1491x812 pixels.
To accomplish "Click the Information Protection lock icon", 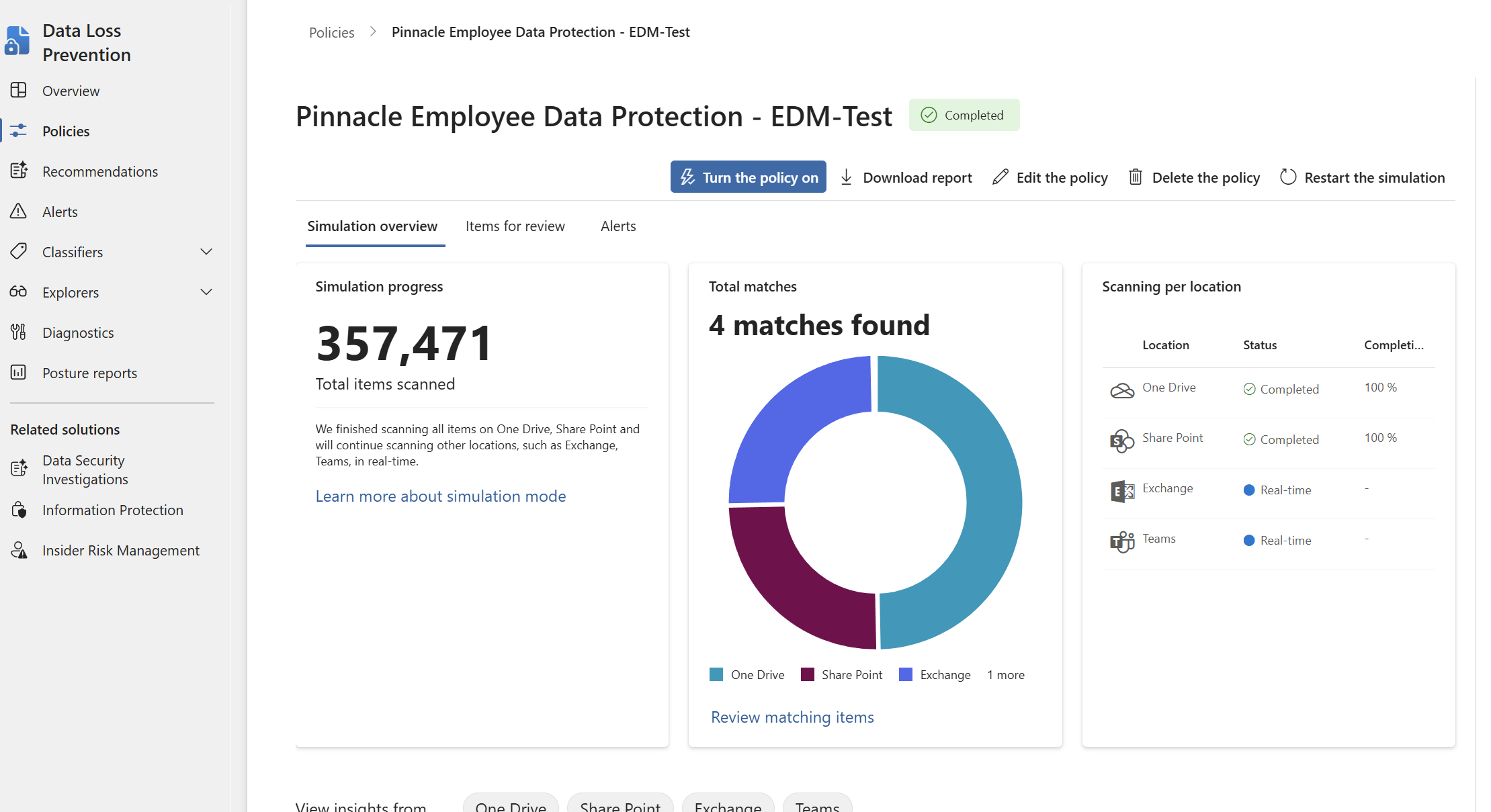I will click(19, 510).
